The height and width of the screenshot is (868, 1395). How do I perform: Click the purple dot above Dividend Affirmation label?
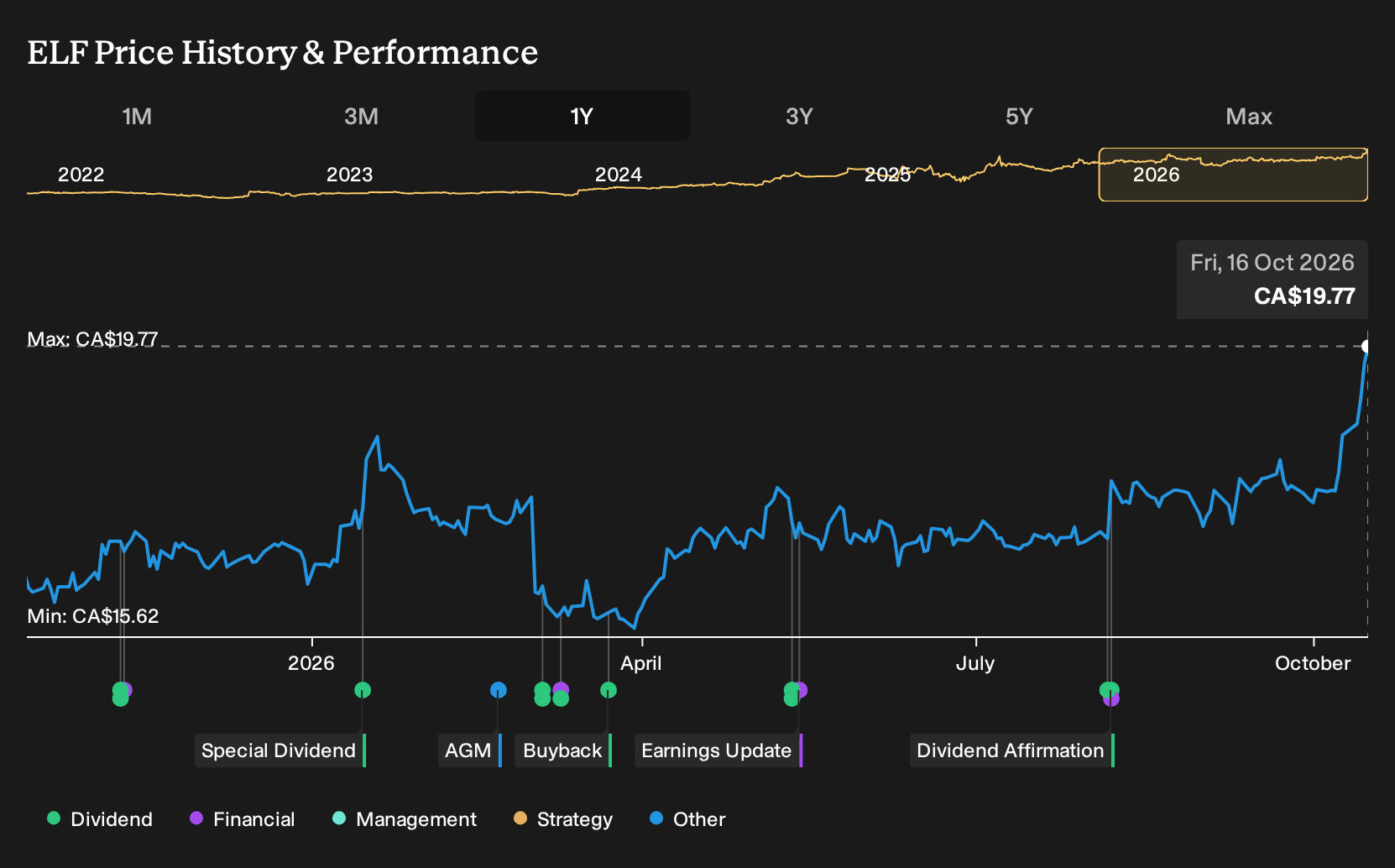pyautogui.click(x=1111, y=699)
